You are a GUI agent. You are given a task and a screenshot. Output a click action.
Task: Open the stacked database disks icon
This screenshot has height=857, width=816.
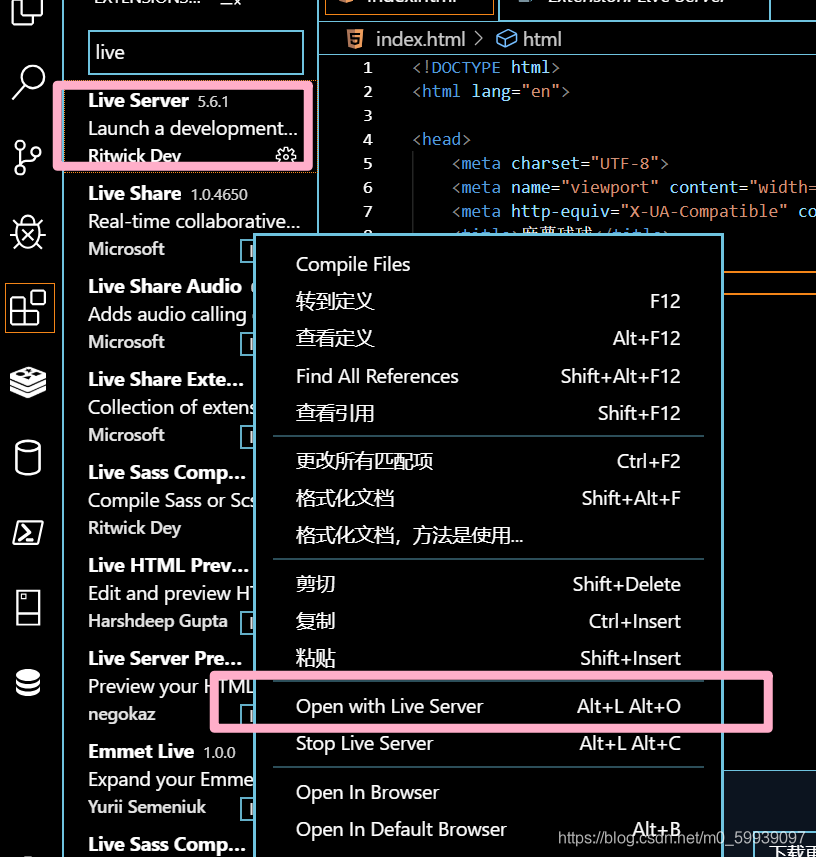(28, 683)
